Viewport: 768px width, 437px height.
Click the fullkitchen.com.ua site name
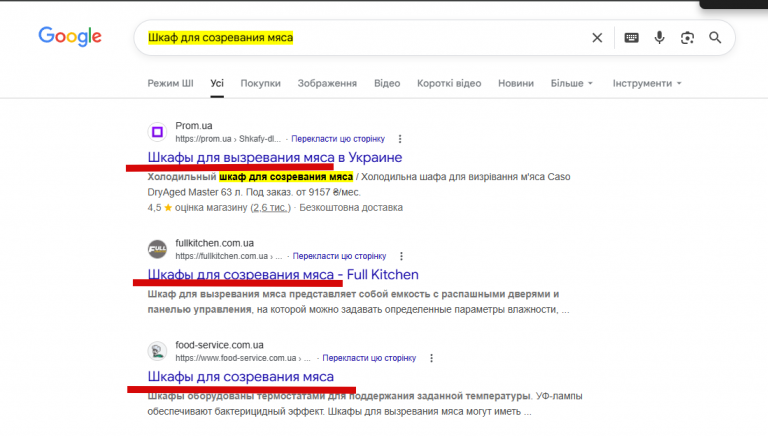215,243
